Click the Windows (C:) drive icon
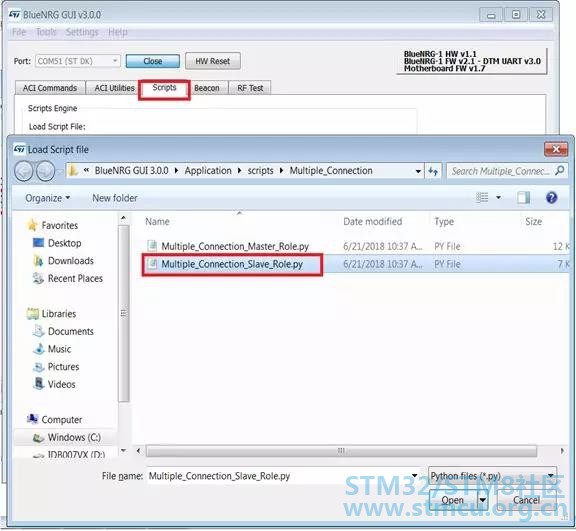Viewport: 576px width, 531px height. point(39,437)
